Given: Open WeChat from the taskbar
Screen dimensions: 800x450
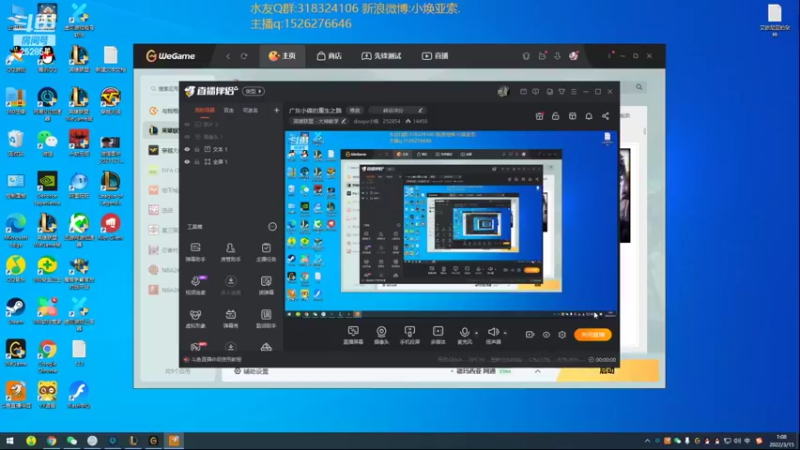Looking at the screenshot, I should [72, 441].
